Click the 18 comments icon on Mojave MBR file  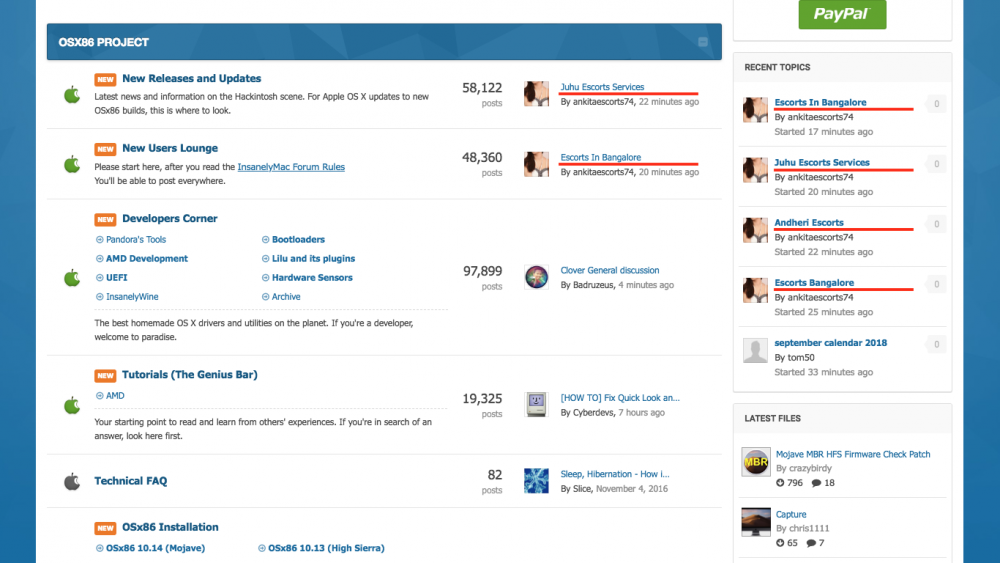click(816, 483)
